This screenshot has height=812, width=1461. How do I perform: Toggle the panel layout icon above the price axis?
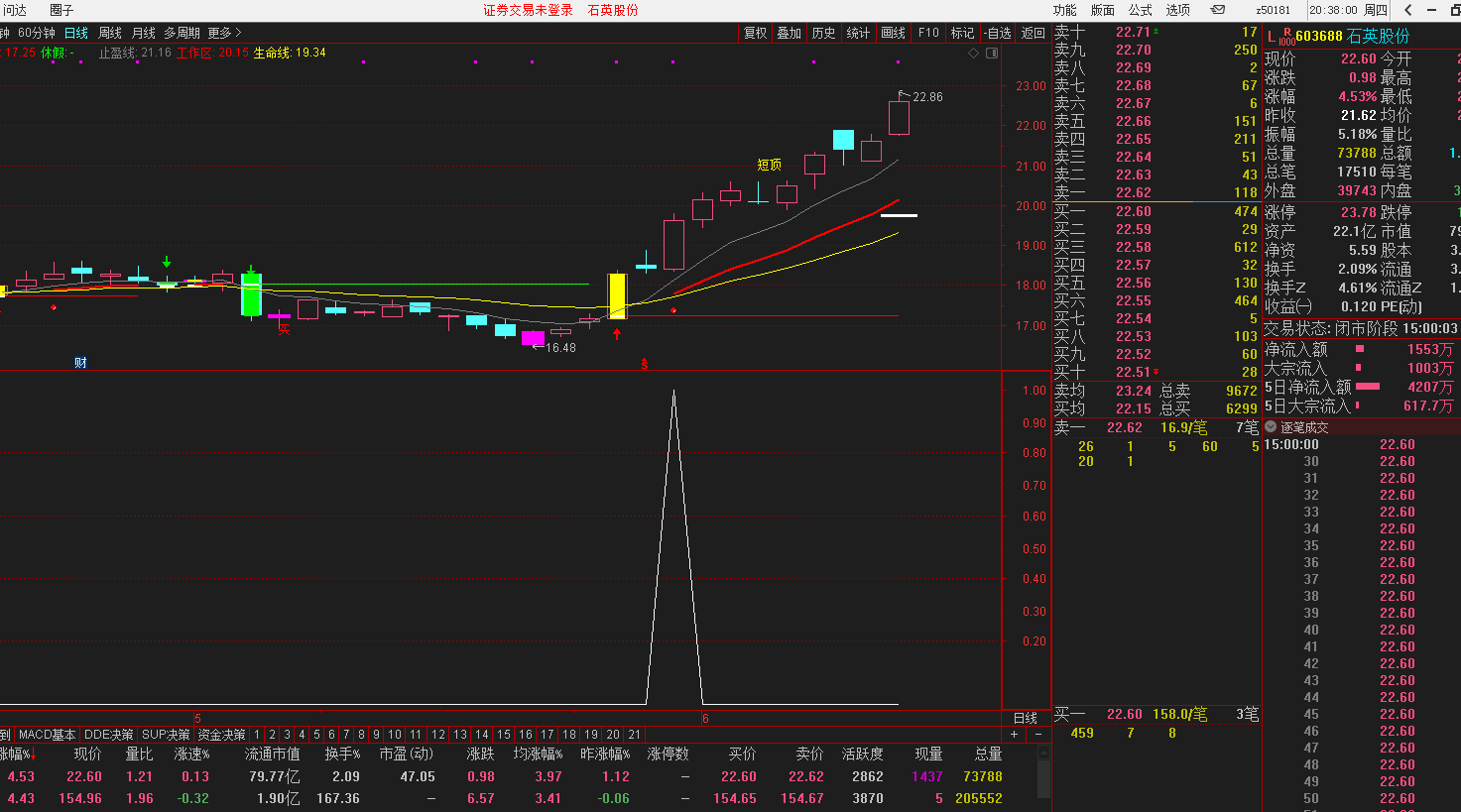click(992, 53)
